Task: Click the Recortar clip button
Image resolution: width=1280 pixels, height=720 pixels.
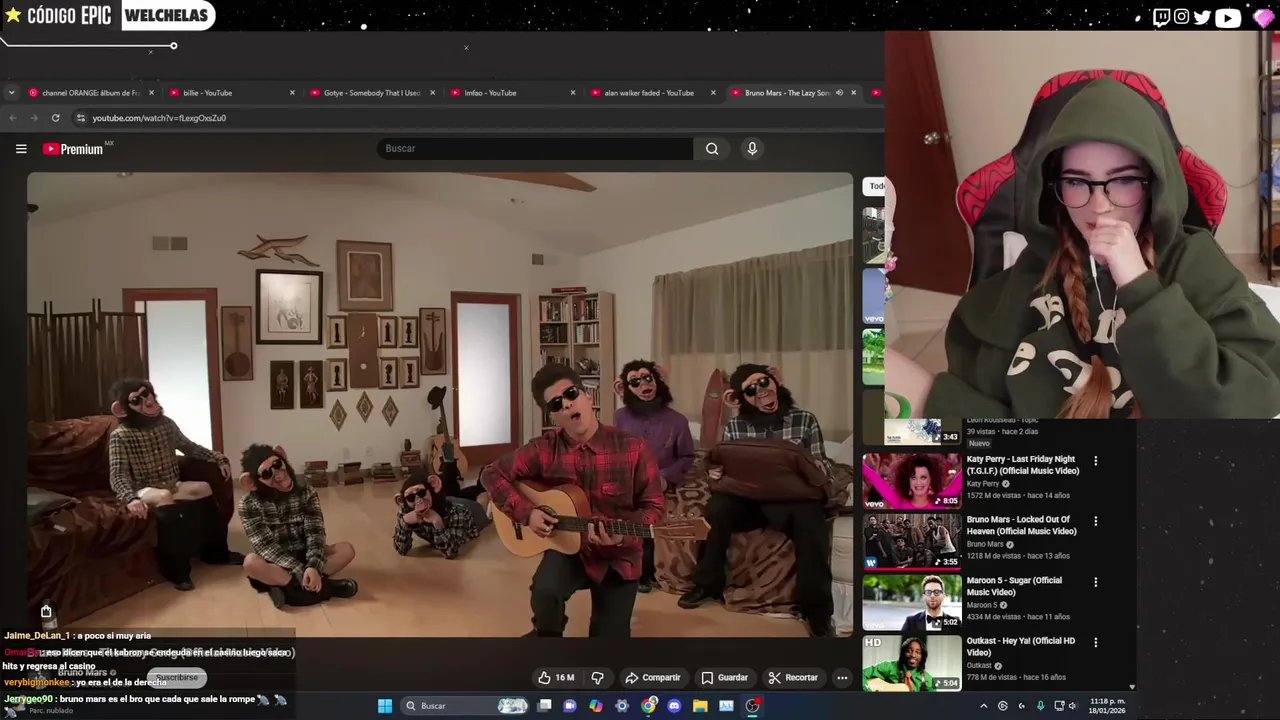Action: [x=793, y=677]
